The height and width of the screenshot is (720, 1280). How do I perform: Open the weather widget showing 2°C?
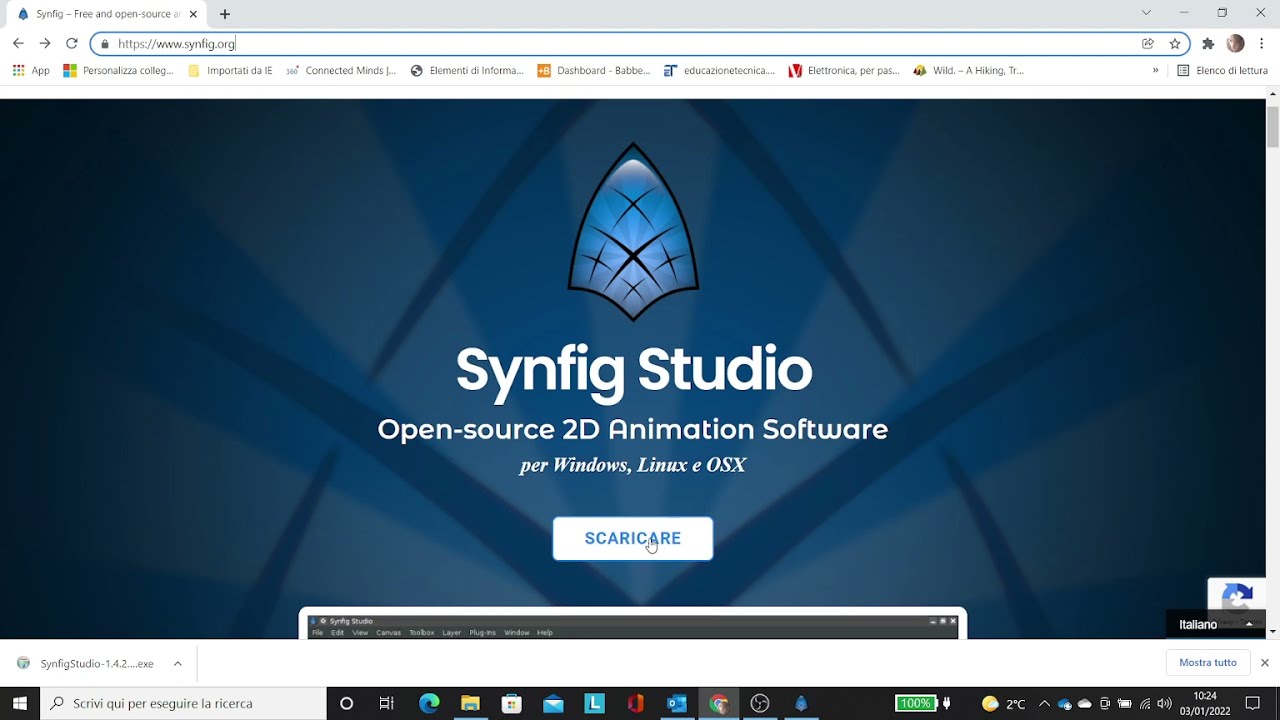[x=1004, y=704]
